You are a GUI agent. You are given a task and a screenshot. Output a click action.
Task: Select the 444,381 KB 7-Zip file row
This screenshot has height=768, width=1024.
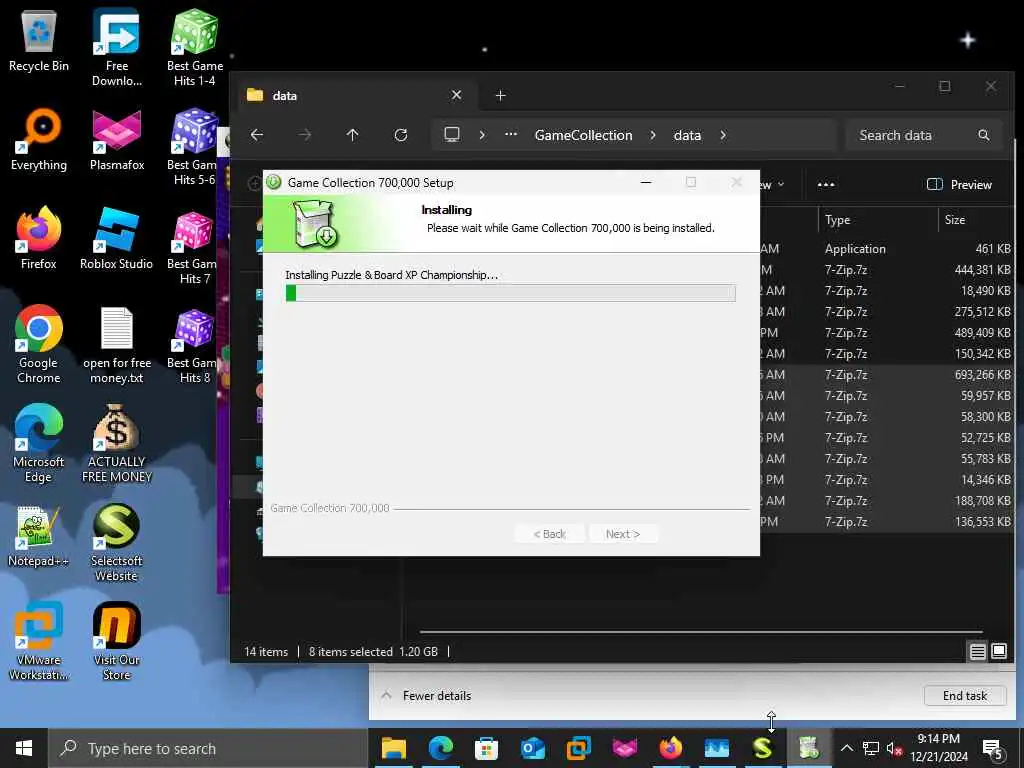(887, 270)
